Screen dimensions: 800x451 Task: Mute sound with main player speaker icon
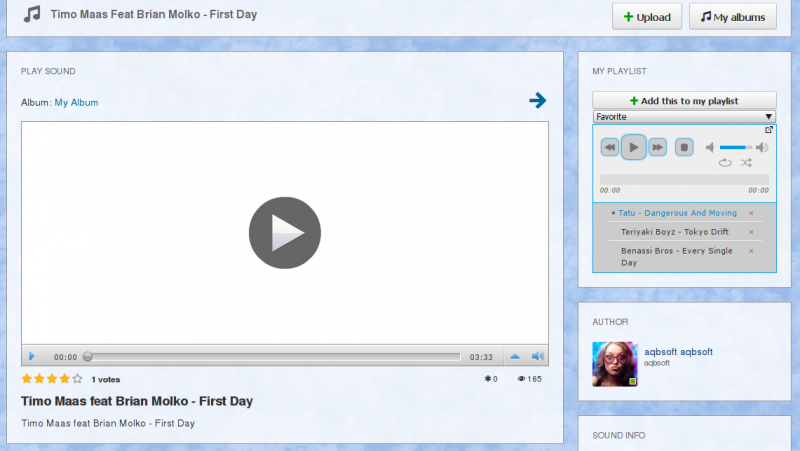point(538,356)
